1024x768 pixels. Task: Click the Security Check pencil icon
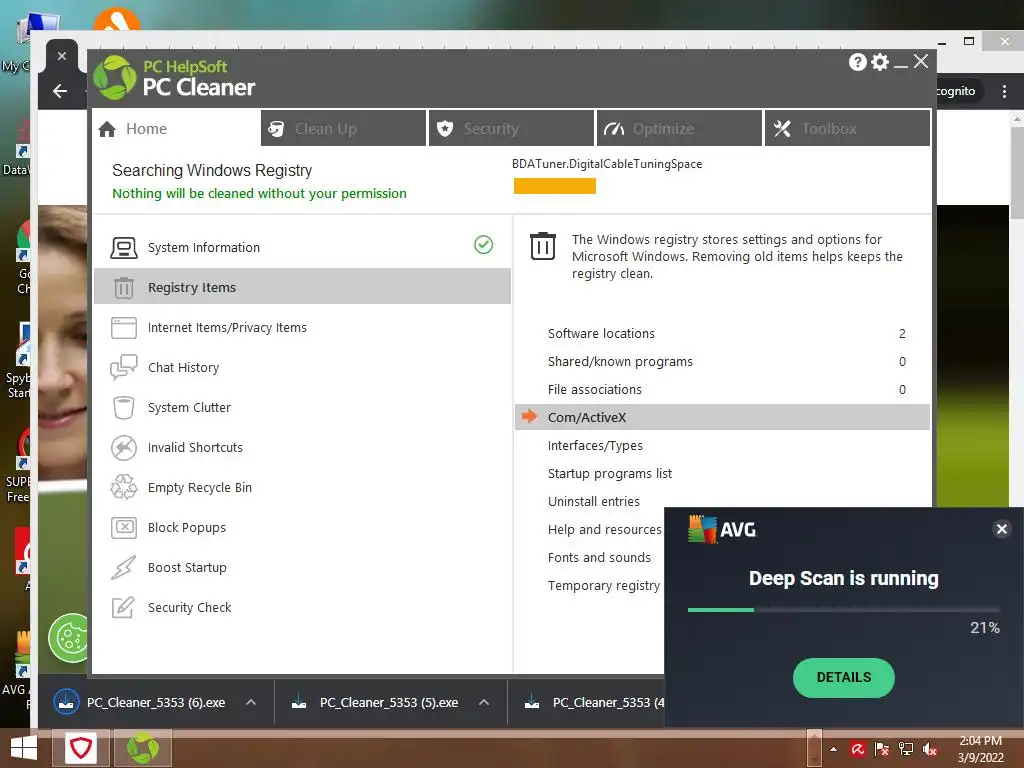[123, 607]
